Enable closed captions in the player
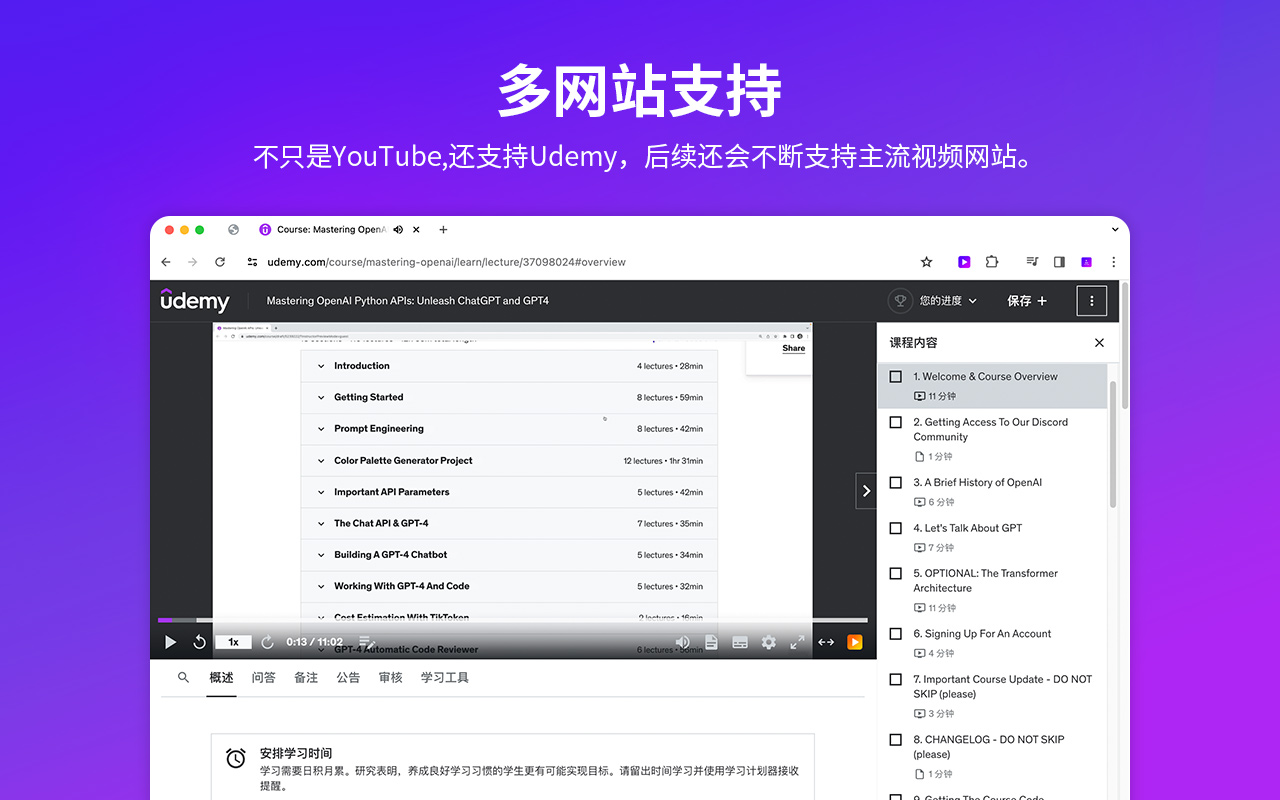Image resolution: width=1280 pixels, height=800 pixels. tap(740, 642)
